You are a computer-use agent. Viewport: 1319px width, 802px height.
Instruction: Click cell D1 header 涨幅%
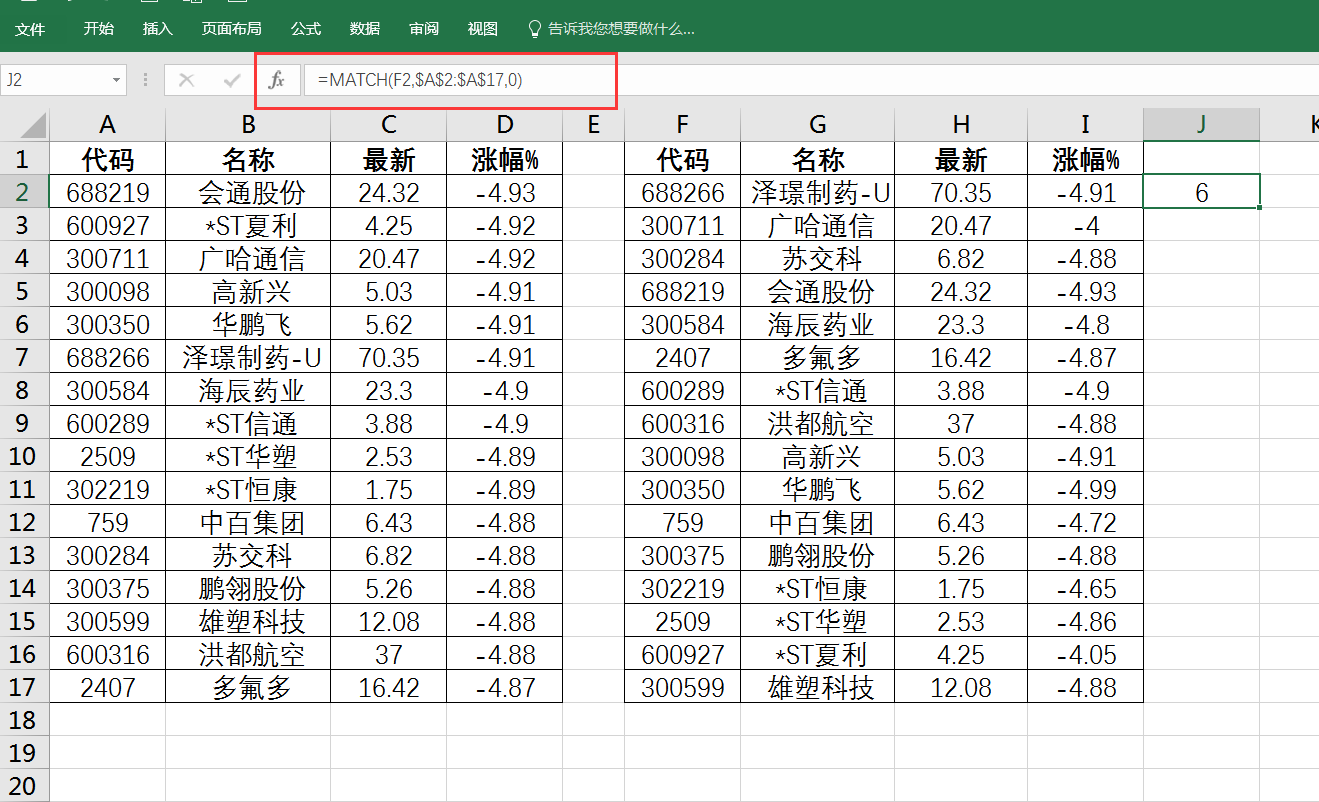pos(505,159)
